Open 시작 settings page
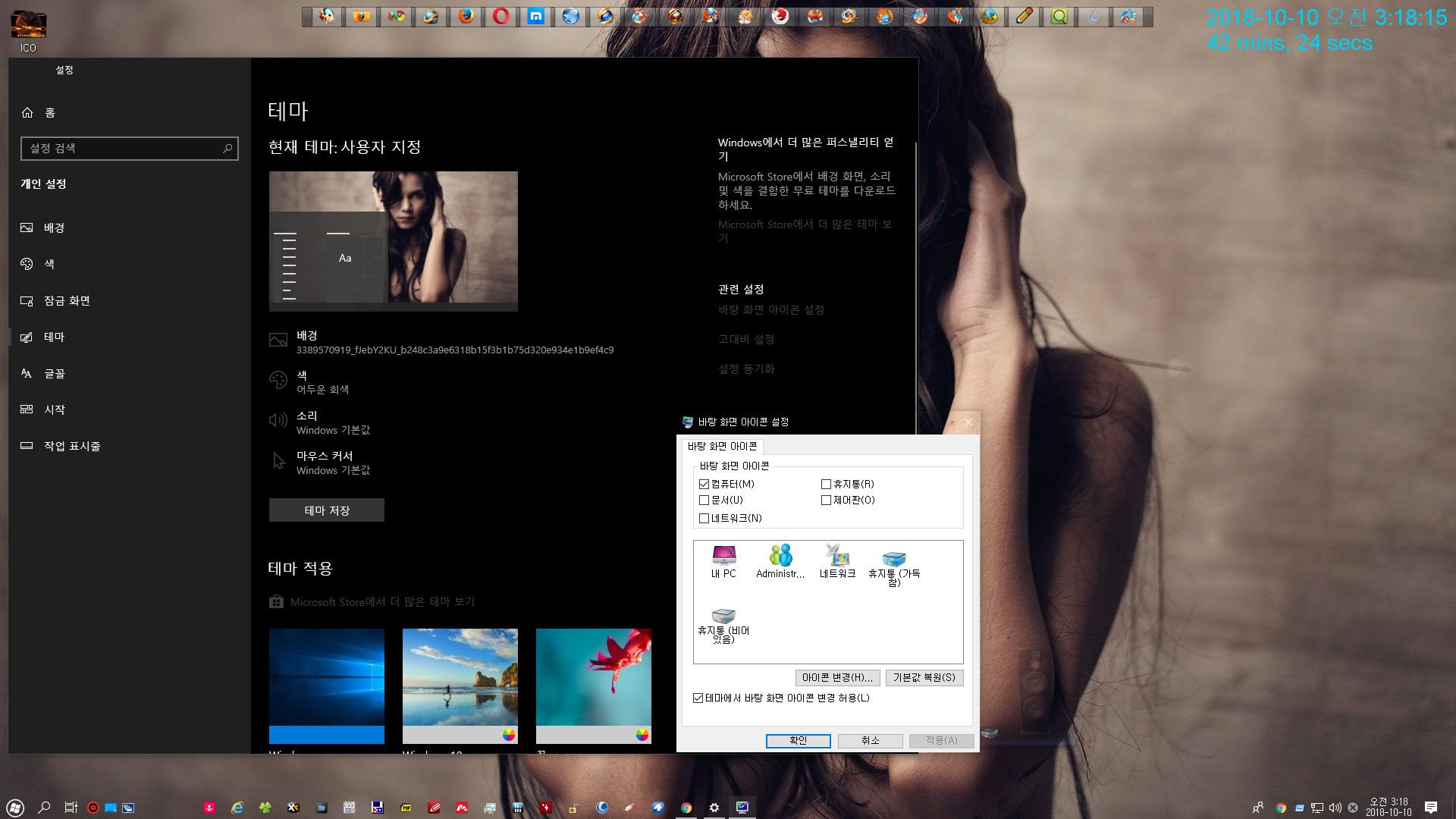 (129, 409)
